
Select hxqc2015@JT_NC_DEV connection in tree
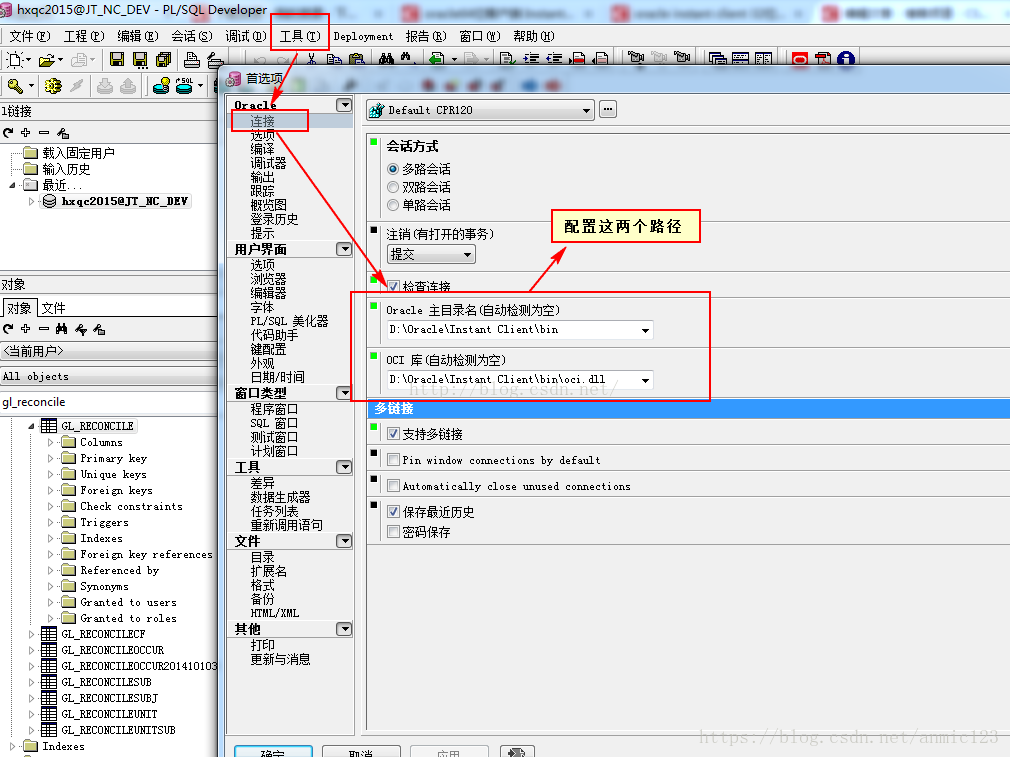124,201
